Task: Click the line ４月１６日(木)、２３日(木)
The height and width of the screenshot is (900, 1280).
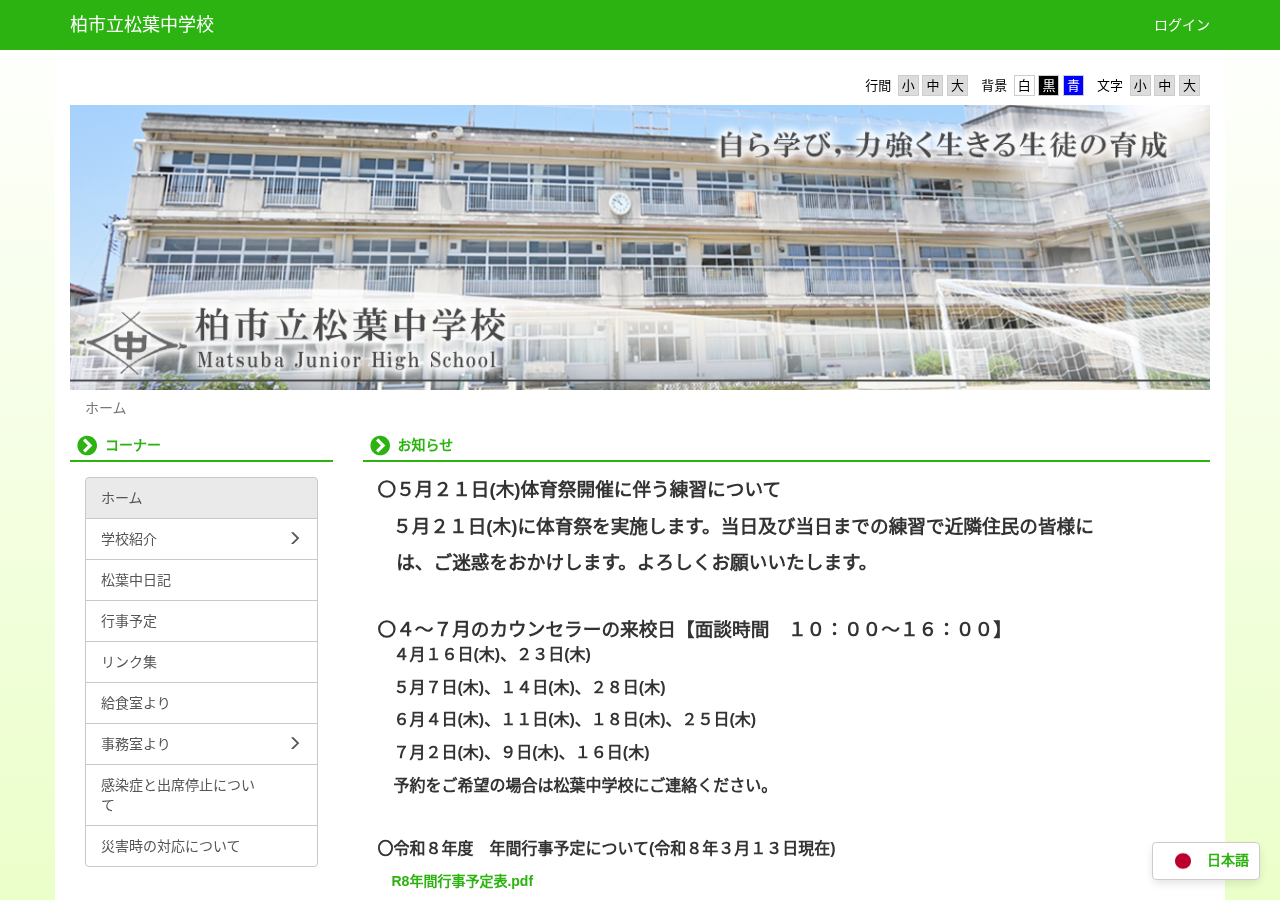Action: 493,655
